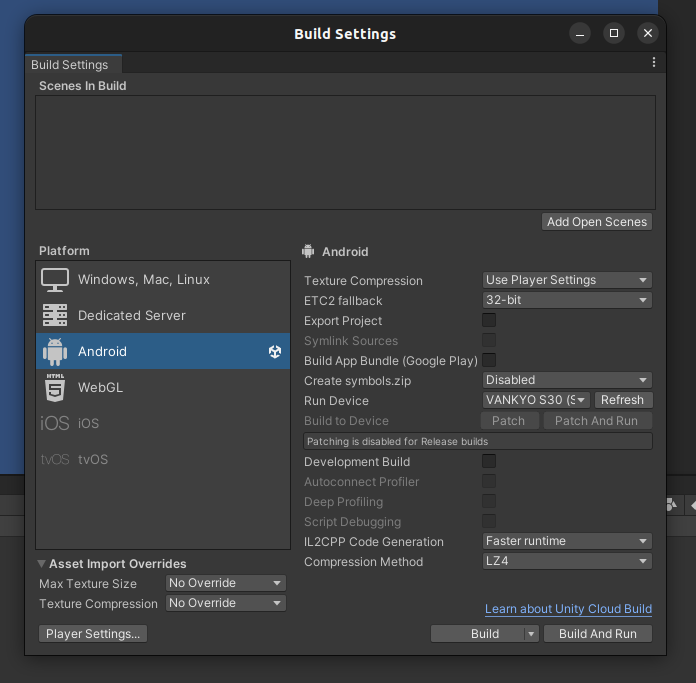Click the Patching is disabled for Release builds message
The width and height of the screenshot is (696, 683).
point(478,442)
